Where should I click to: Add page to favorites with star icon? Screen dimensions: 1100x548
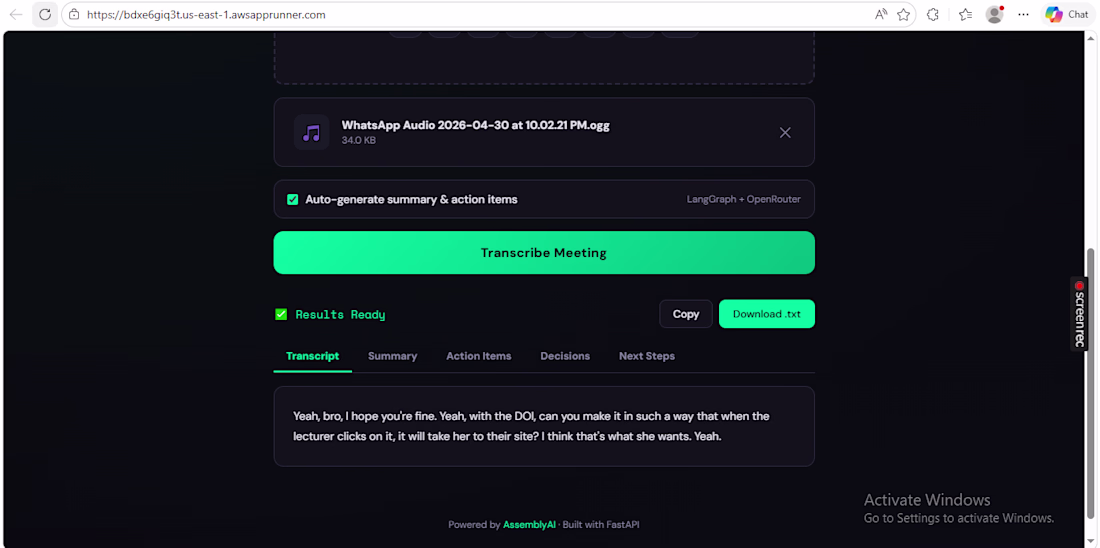[903, 14]
